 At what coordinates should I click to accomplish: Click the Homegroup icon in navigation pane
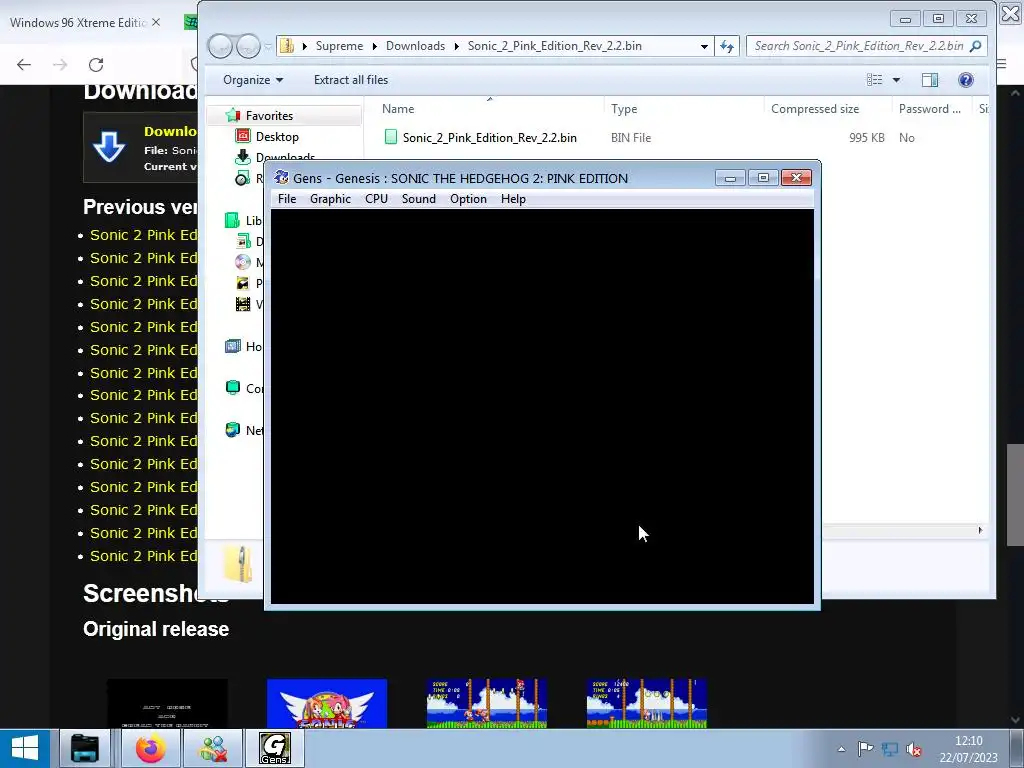click(232, 346)
